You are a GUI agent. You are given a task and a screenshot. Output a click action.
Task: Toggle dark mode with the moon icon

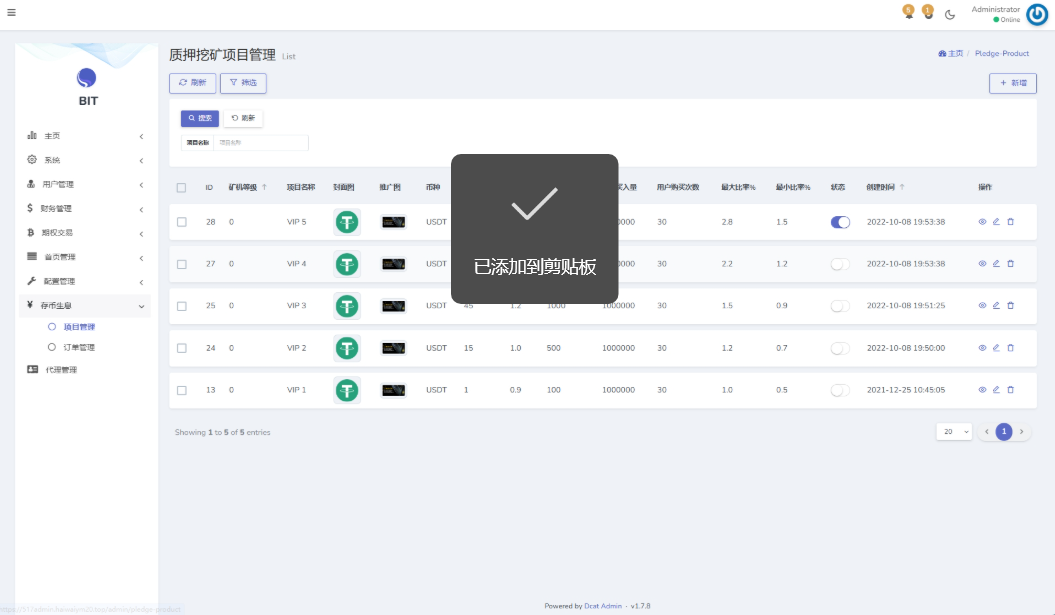[950, 14]
